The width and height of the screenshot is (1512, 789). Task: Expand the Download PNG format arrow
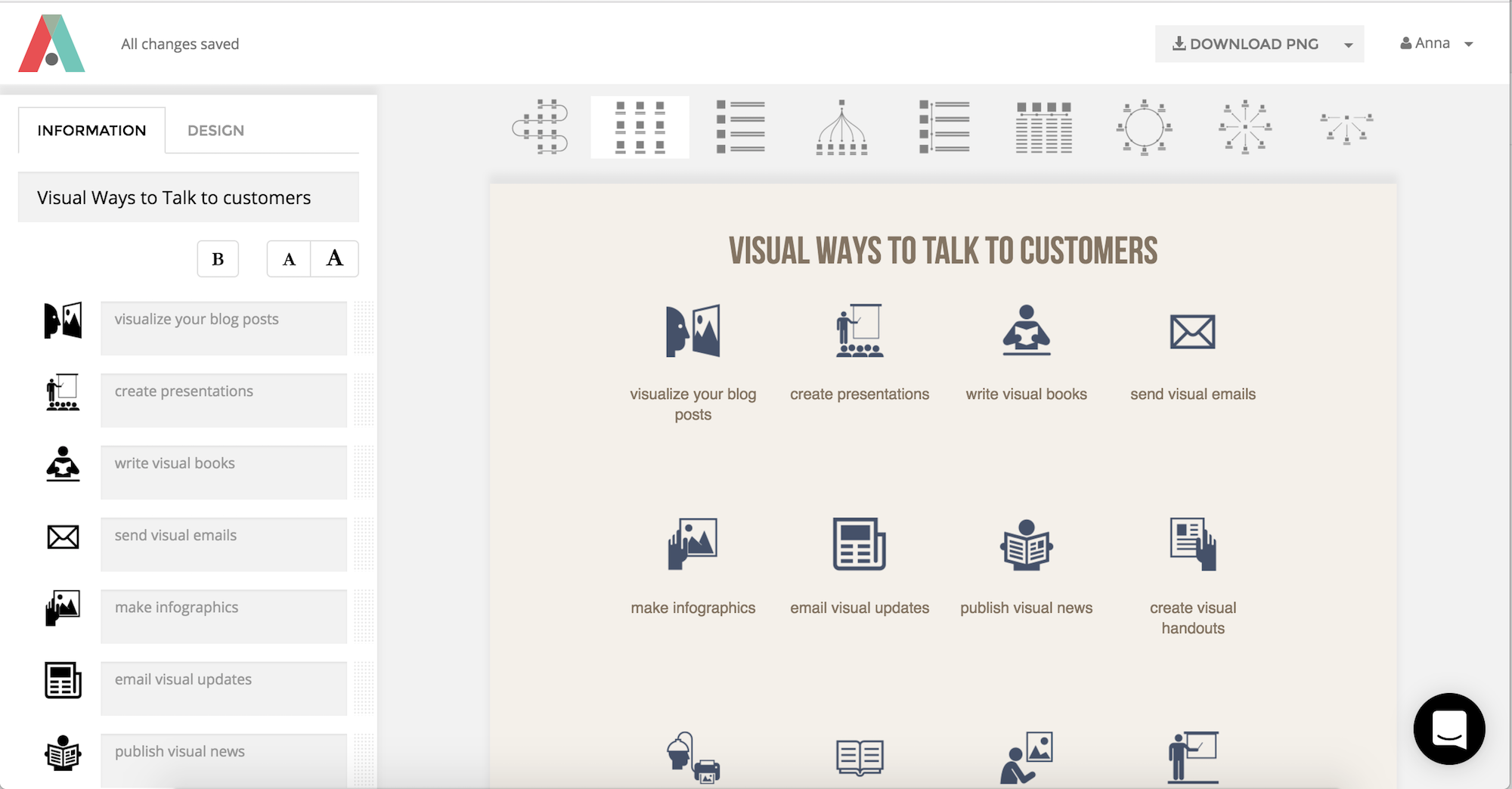tap(1349, 45)
